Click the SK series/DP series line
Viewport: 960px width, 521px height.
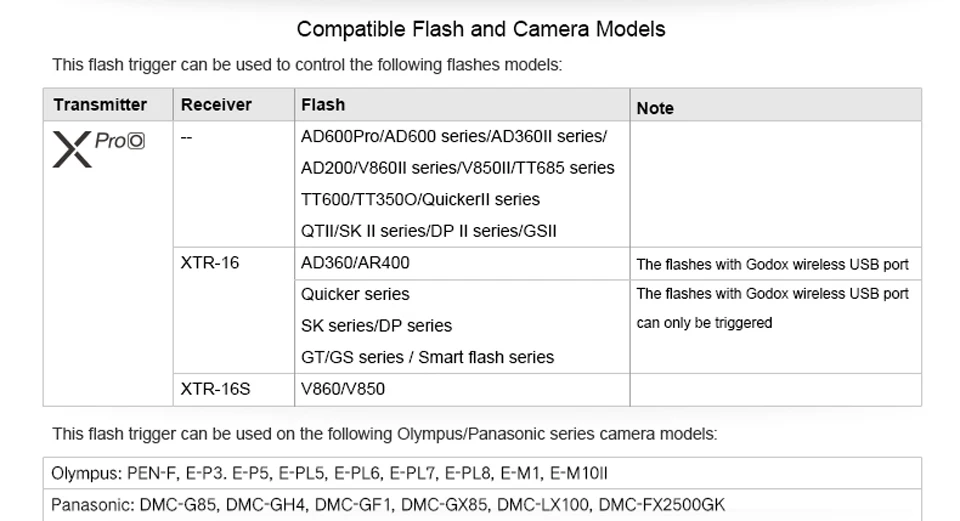pos(376,326)
